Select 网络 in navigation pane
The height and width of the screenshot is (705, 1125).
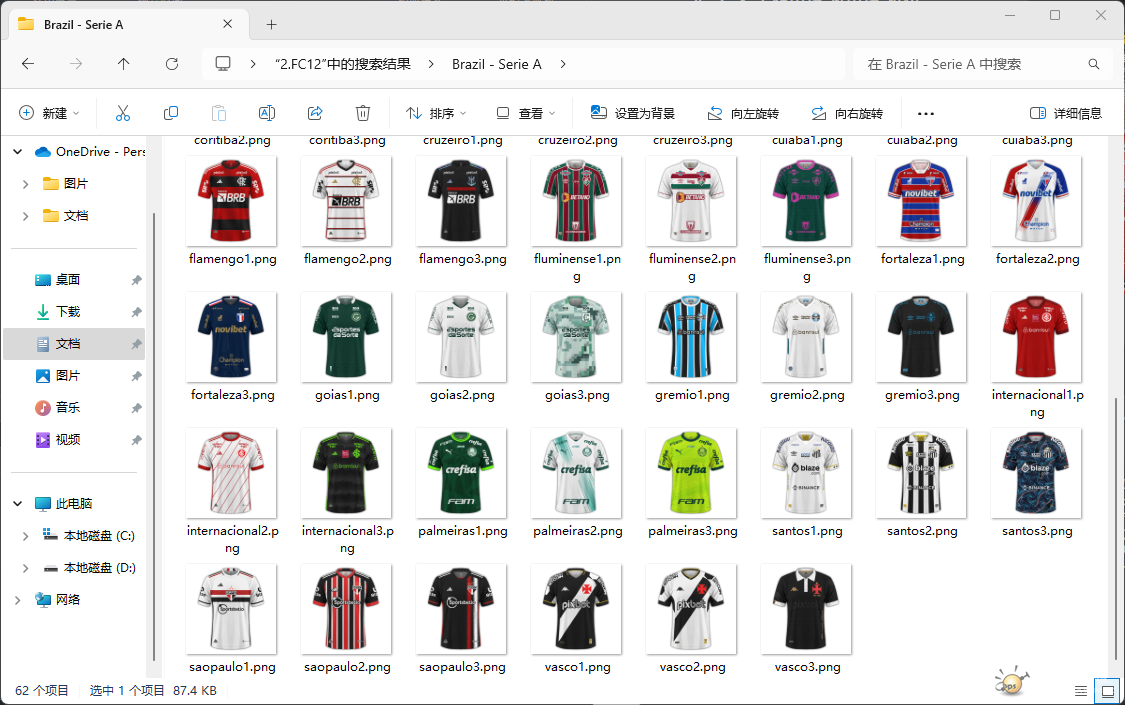(67, 600)
